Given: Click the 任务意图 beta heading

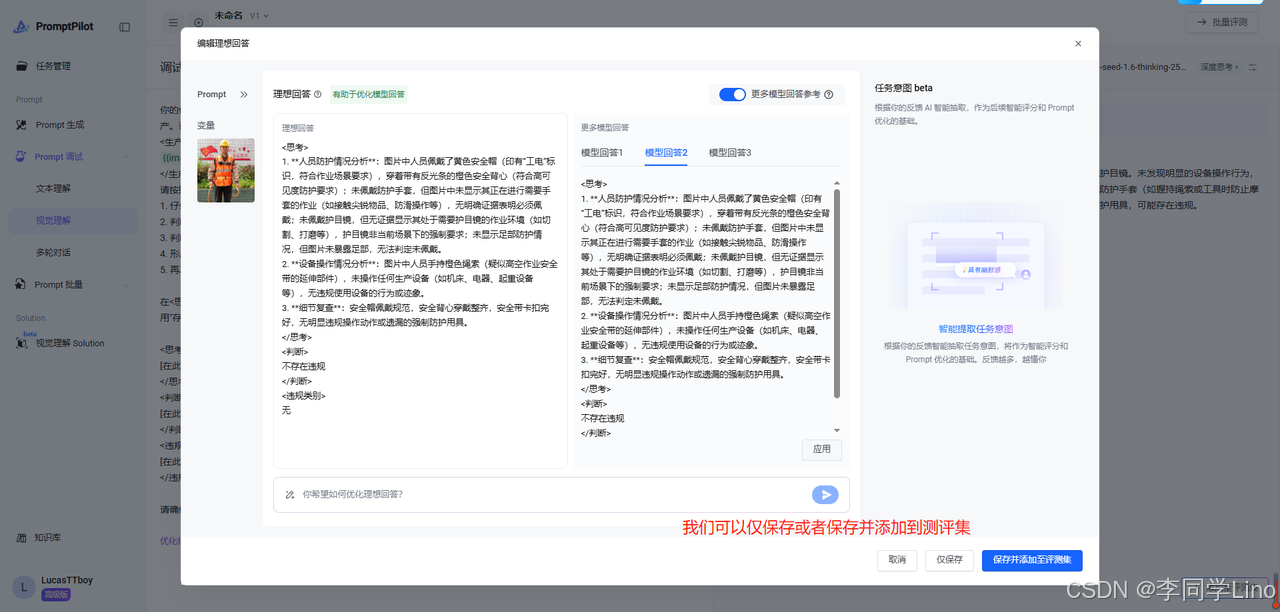Looking at the screenshot, I should click(x=903, y=88).
